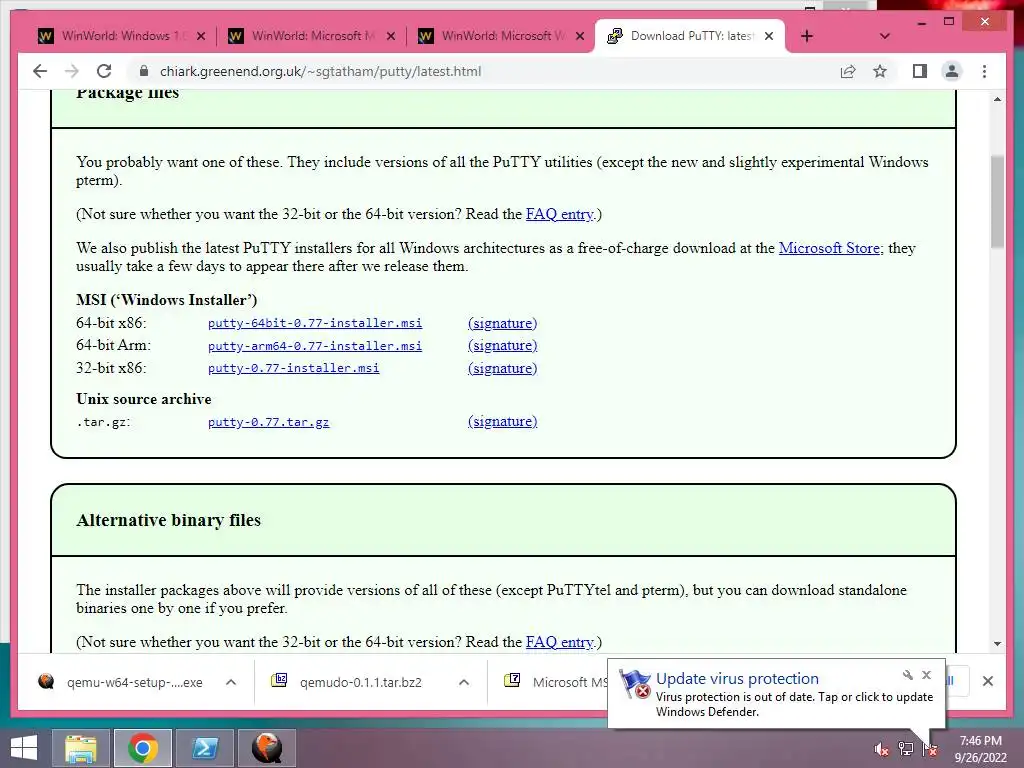This screenshot has height=768, width=1024.
Task: Go back to previous page in Chrome
Action: [x=40, y=71]
